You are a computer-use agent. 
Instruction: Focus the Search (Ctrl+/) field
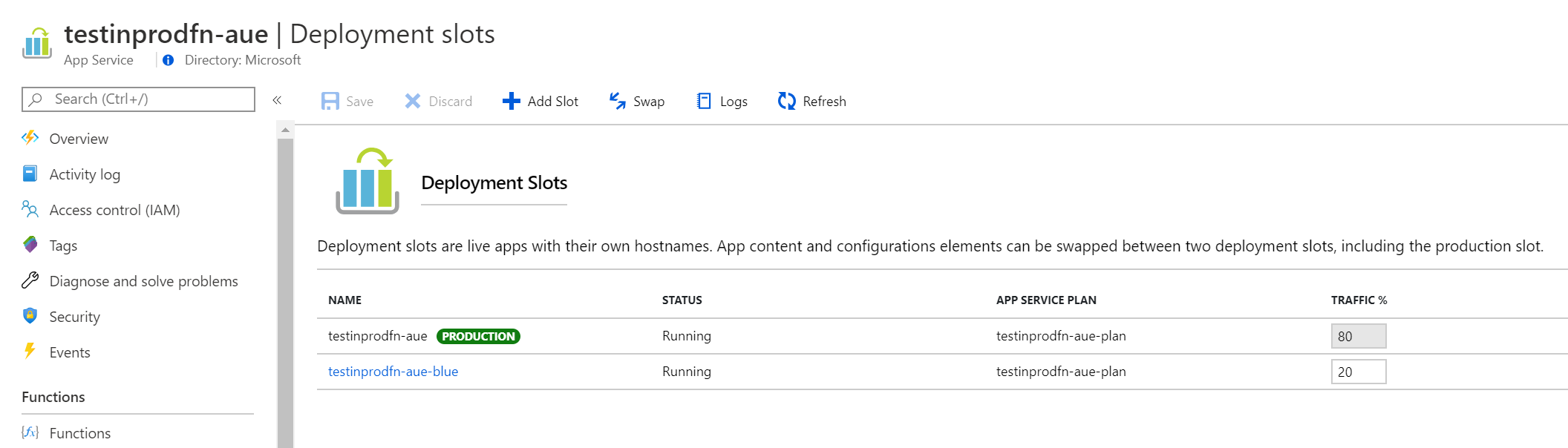[138, 99]
